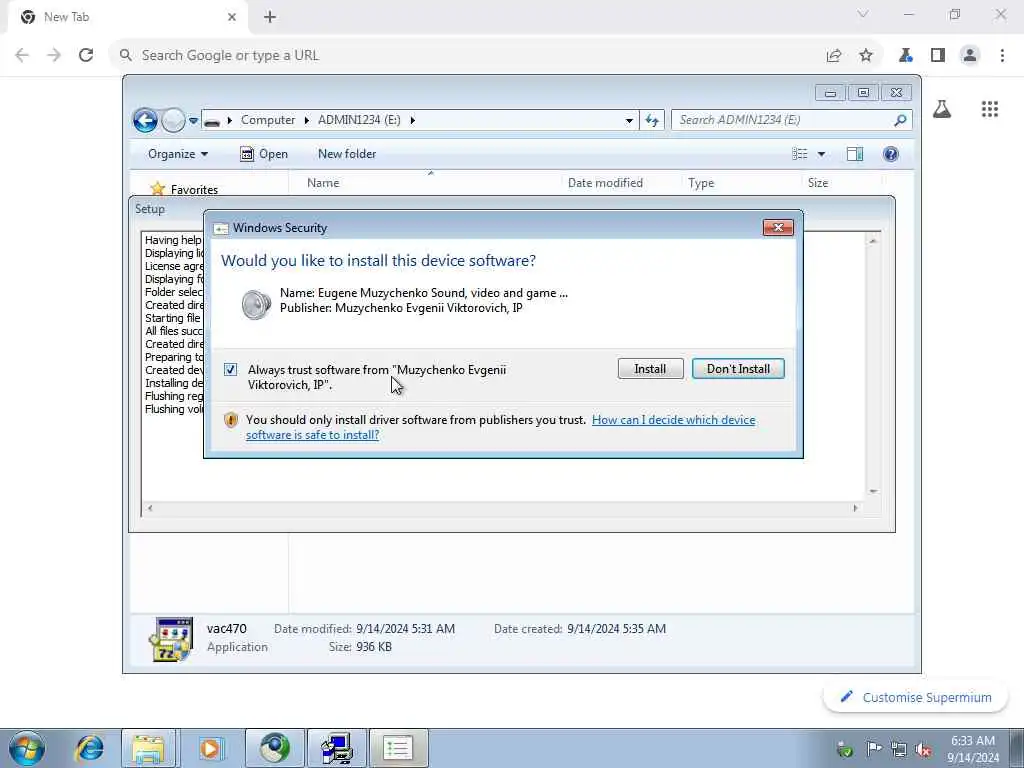Click the Explorer forward navigation arrow
The width and height of the screenshot is (1024, 768).
[x=173, y=120]
